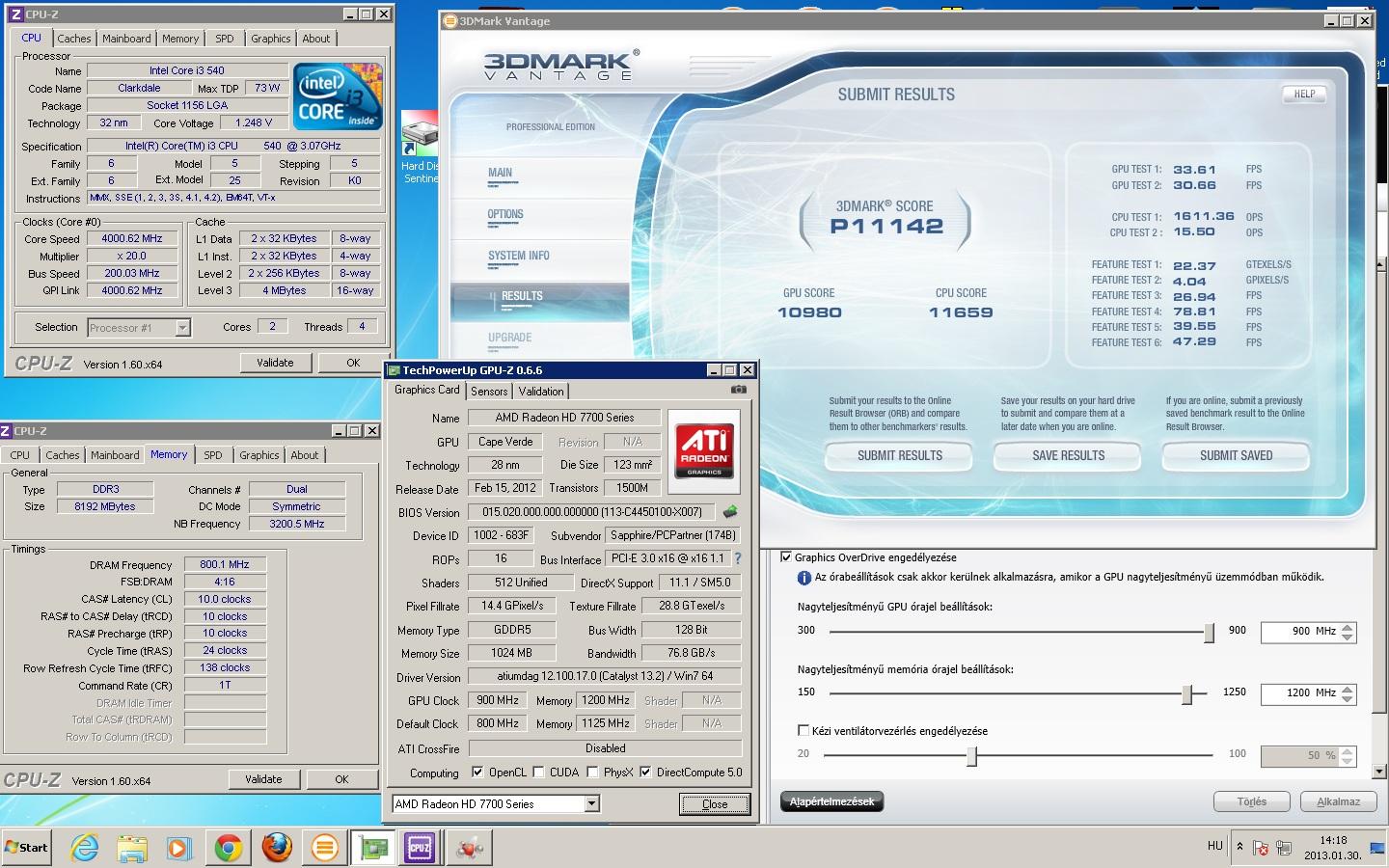Open Mainboard tab in CPU-Z processor window
The height and width of the screenshot is (868, 1389).
click(x=126, y=39)
